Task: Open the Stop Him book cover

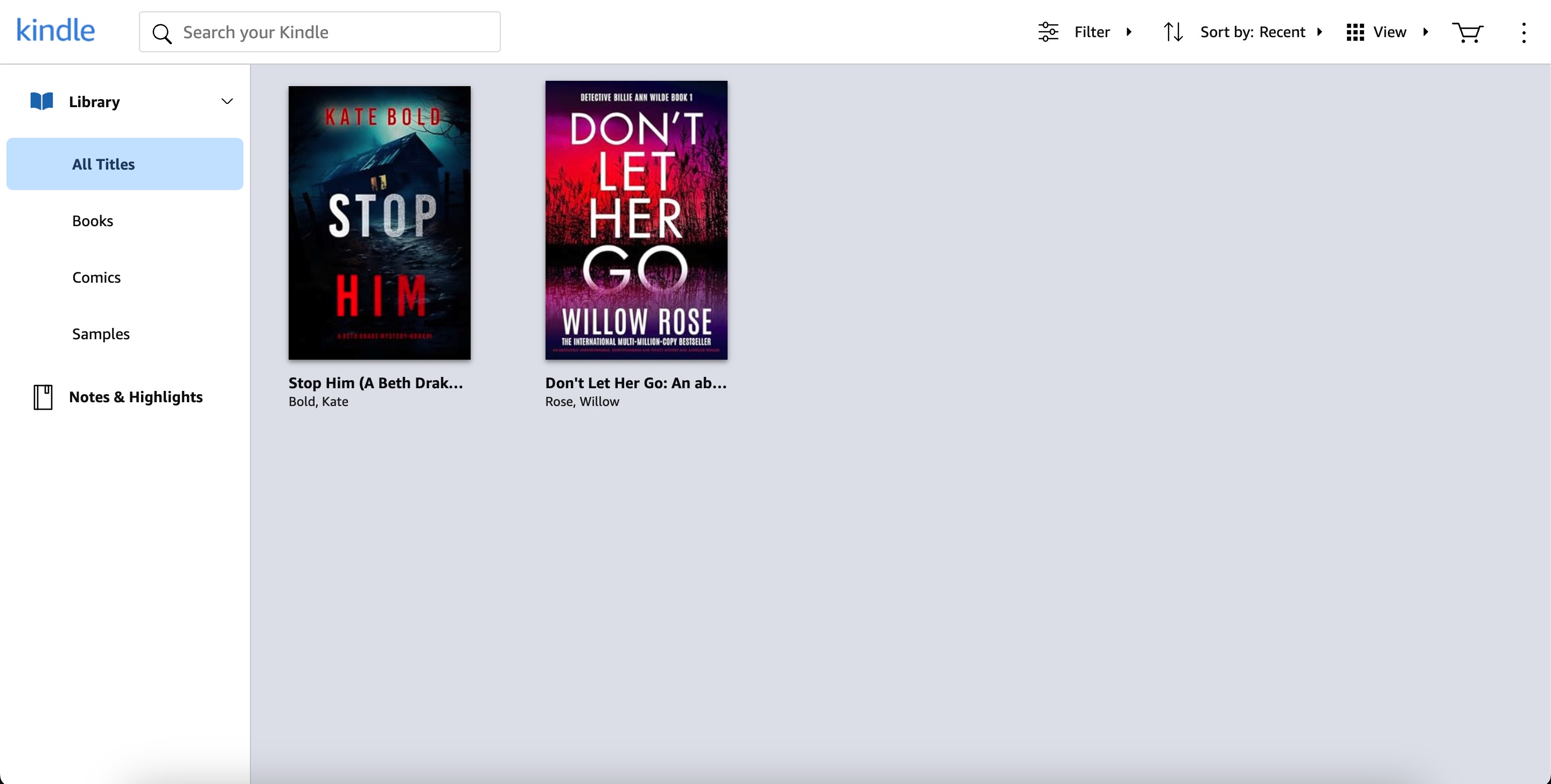Action: tap(379, 222)
